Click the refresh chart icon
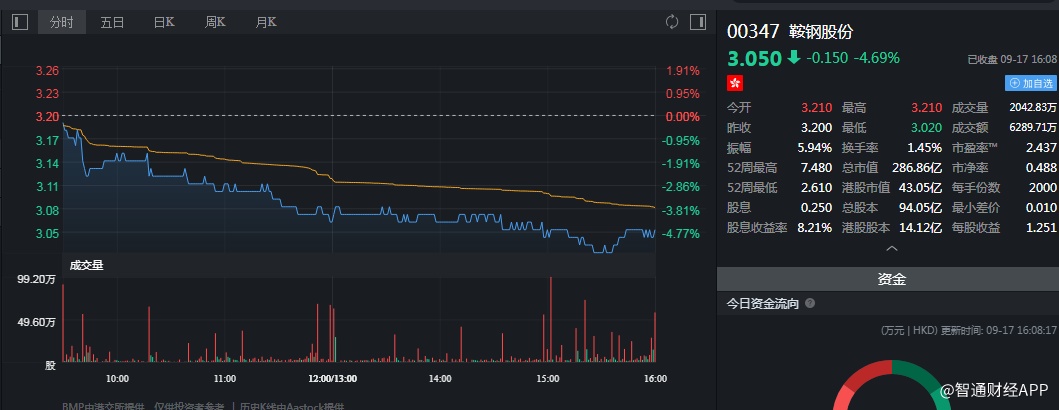The width and height of the screenshot is (1059, 410). point(671,21)
